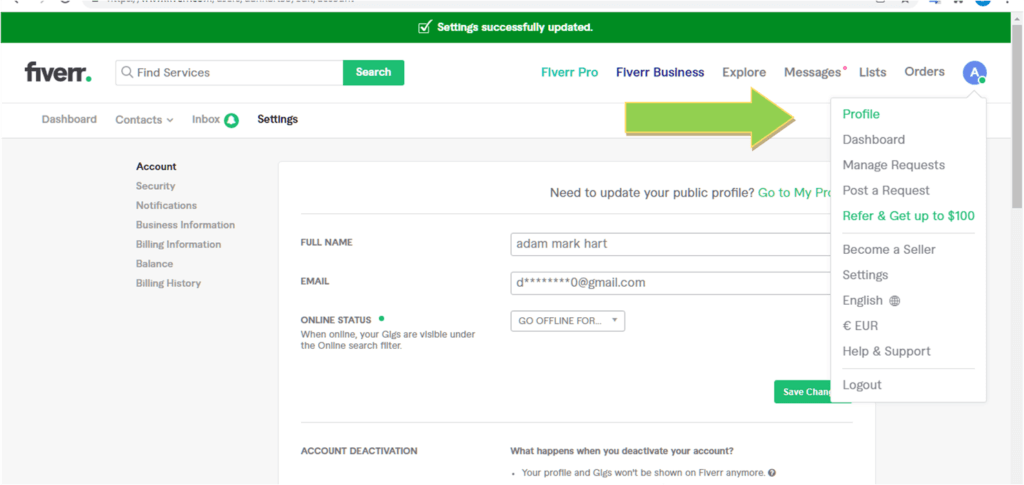Open Lists in top navigation
Viewport: 1024px width, 485px height.
[x=872, y=72]
